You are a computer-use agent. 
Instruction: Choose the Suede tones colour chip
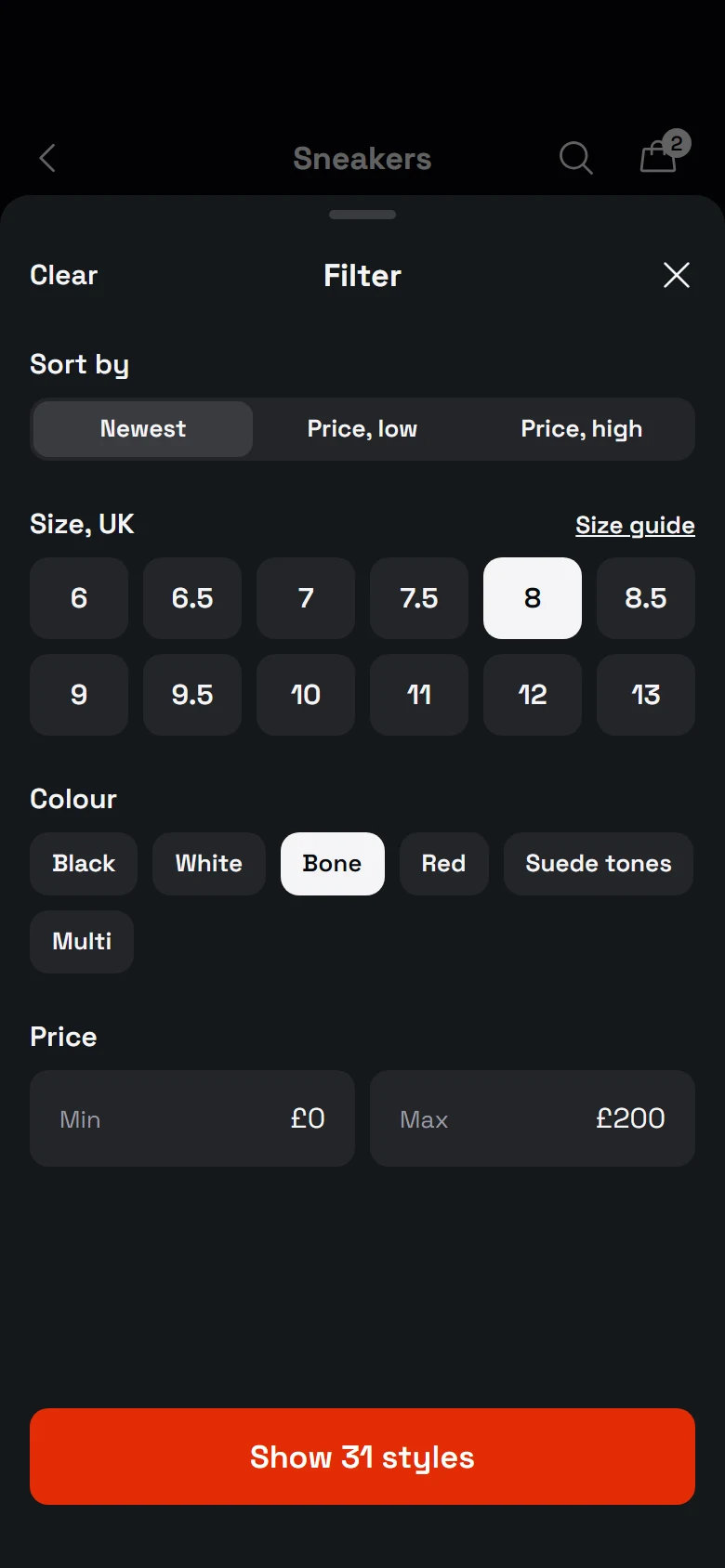coord(599,864)
